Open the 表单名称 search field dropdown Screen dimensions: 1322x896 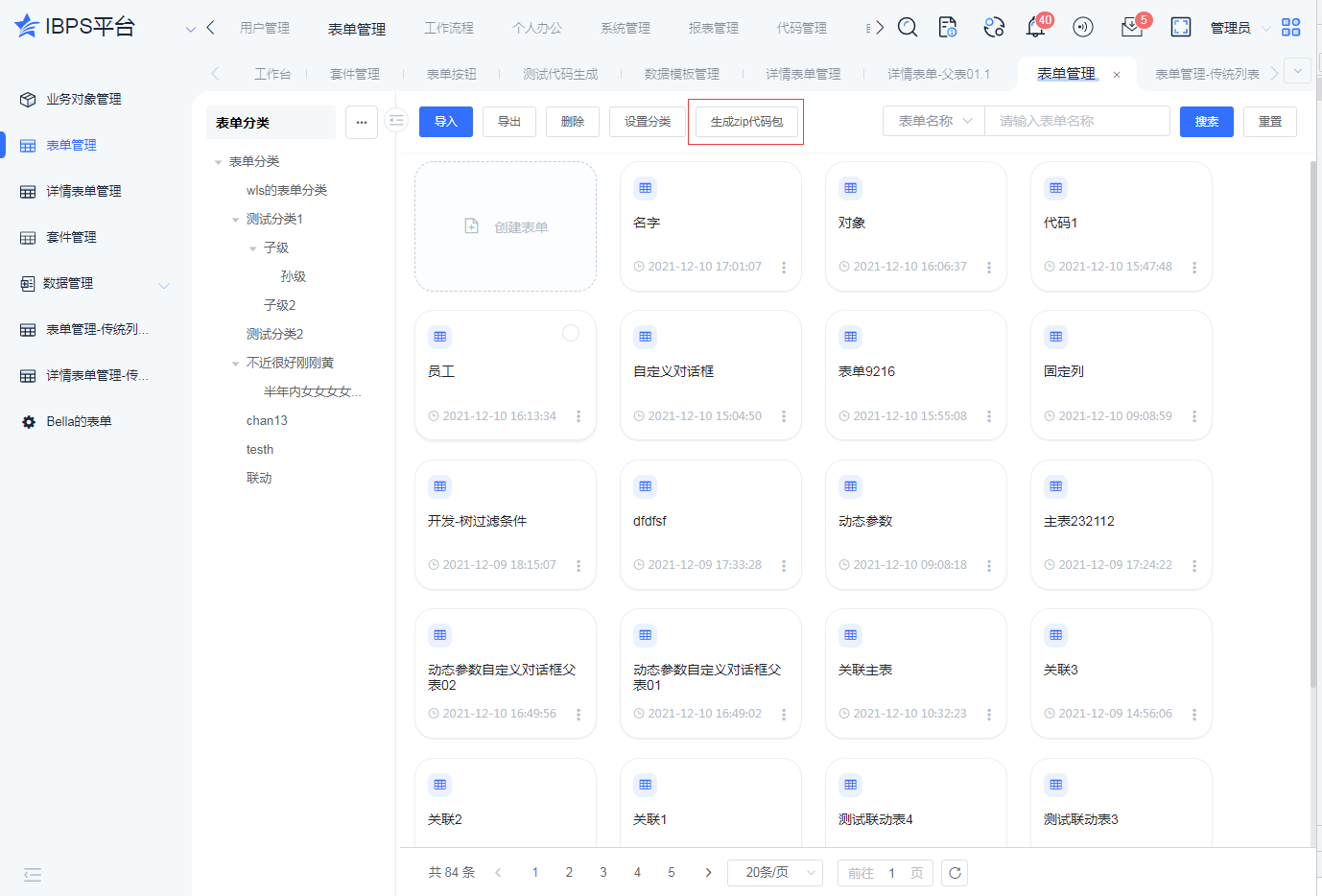point(933,122)
